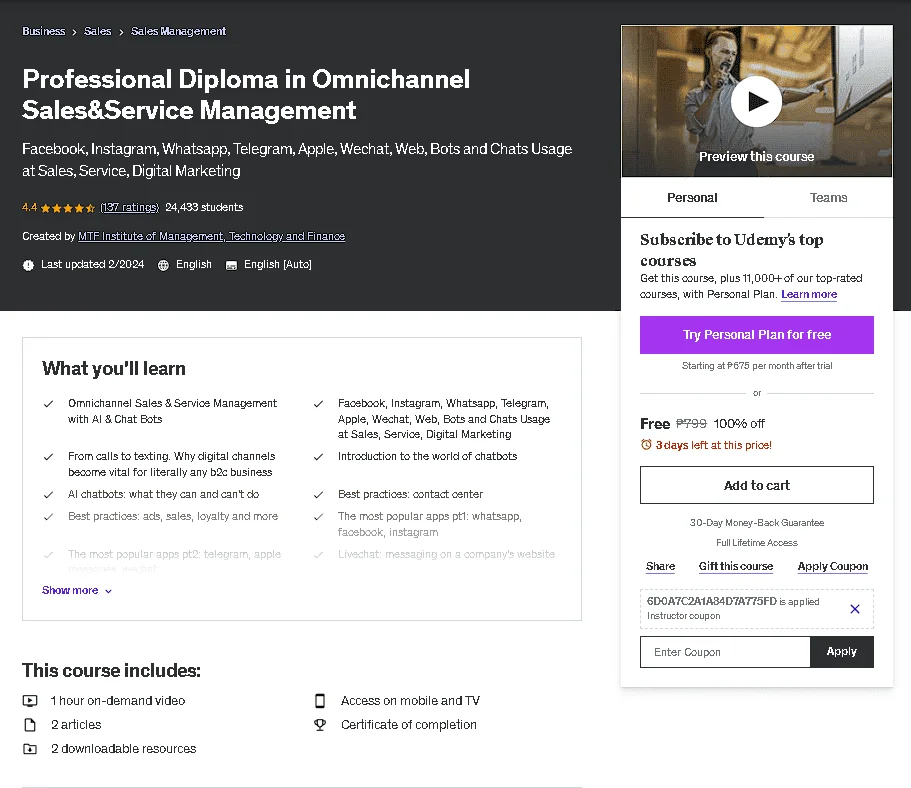Click the last updated alert icon
The height and width of the screenshot is (788, 911).
coord(28,265)
